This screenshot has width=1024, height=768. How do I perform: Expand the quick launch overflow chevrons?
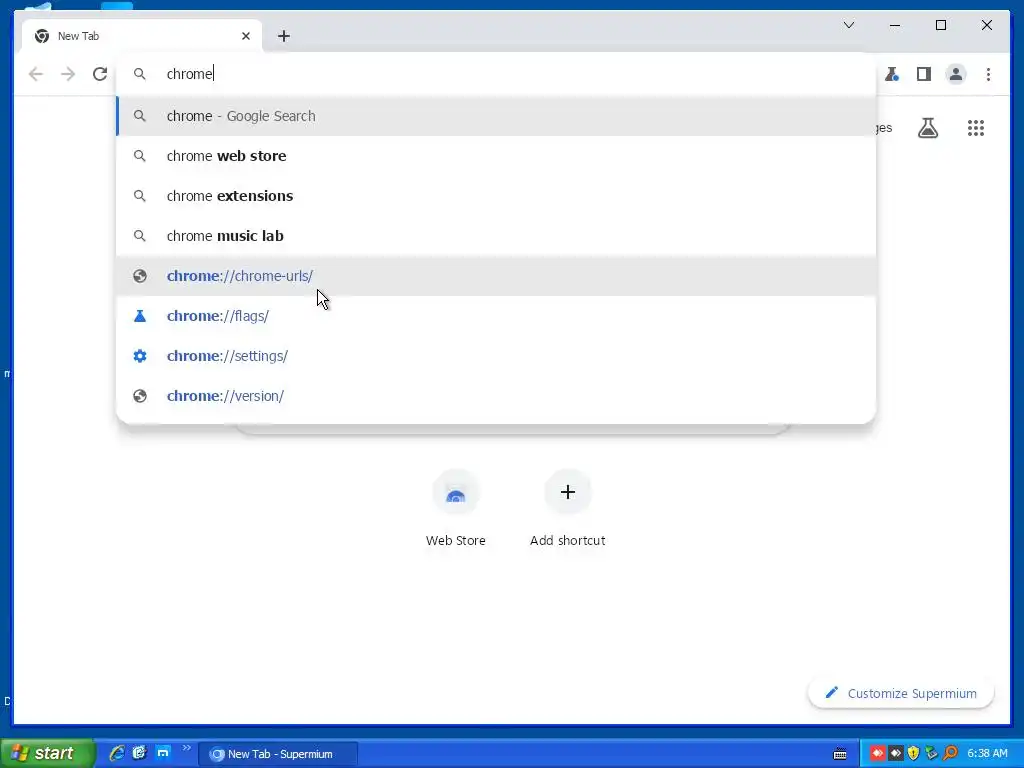186,748
